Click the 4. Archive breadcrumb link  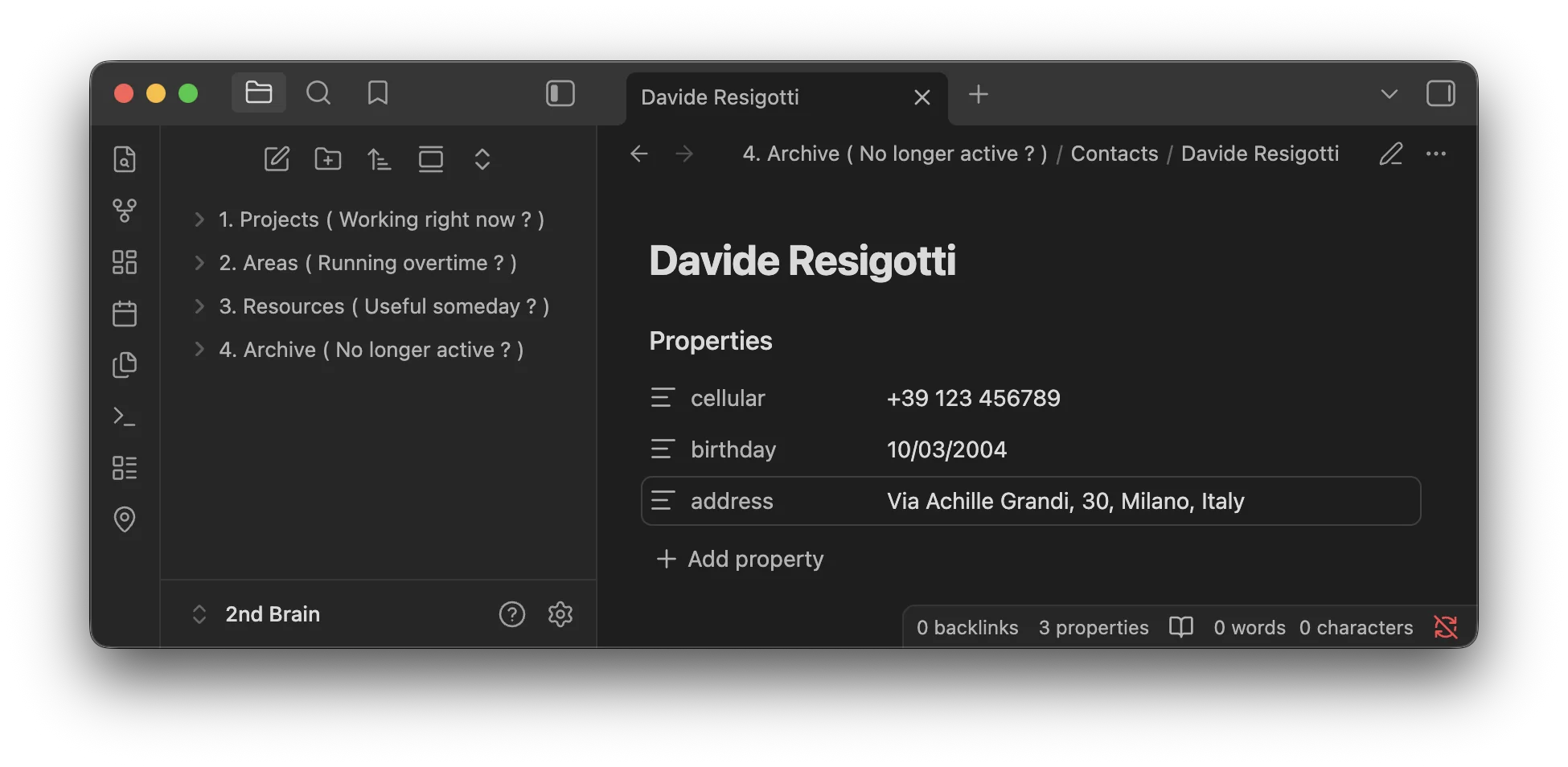(x=895, y=154)
